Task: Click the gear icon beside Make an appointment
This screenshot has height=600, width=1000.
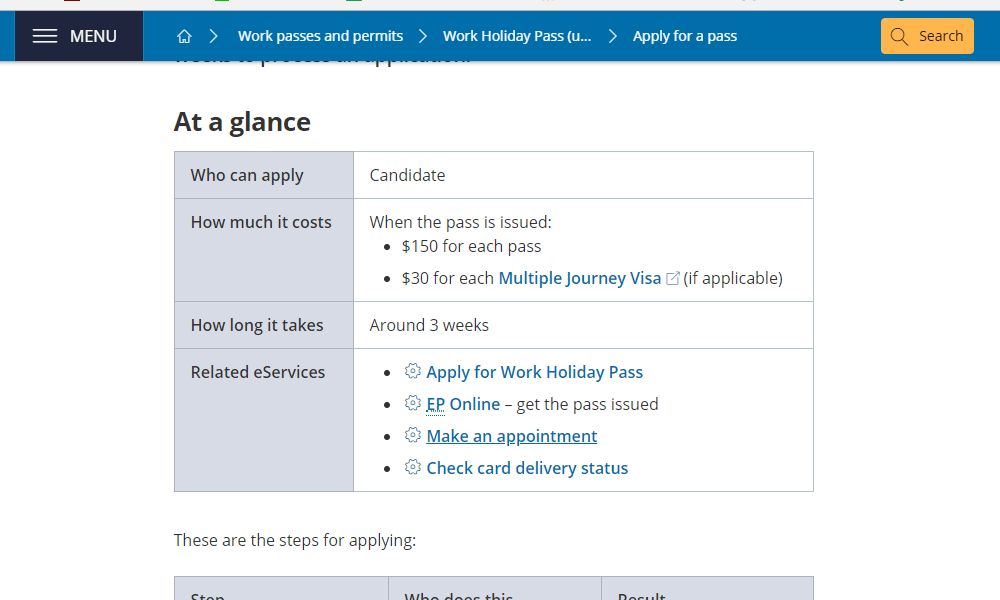Action: 413,436
